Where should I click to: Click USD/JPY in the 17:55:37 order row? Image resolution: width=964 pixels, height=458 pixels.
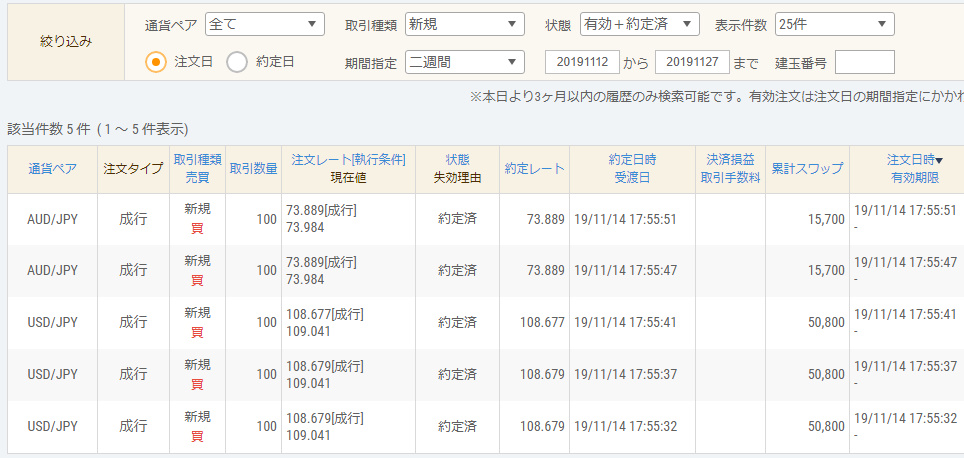pos(52,374)
